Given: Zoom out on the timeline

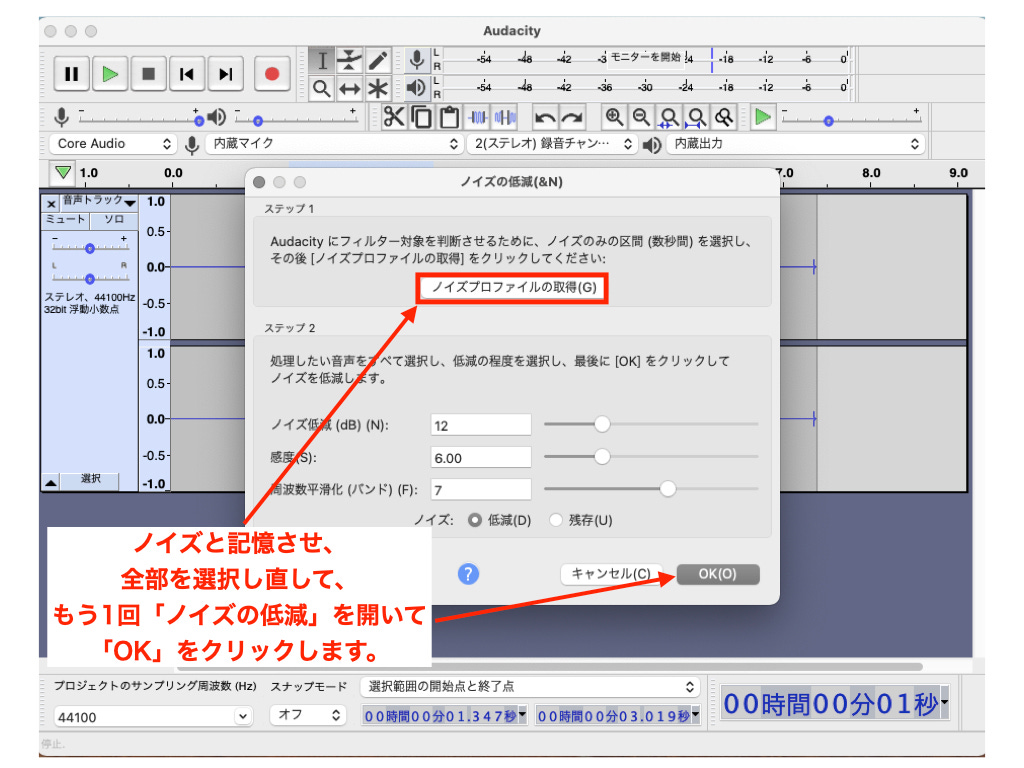Looking at the screenshot, I should [x=641, y=118].
